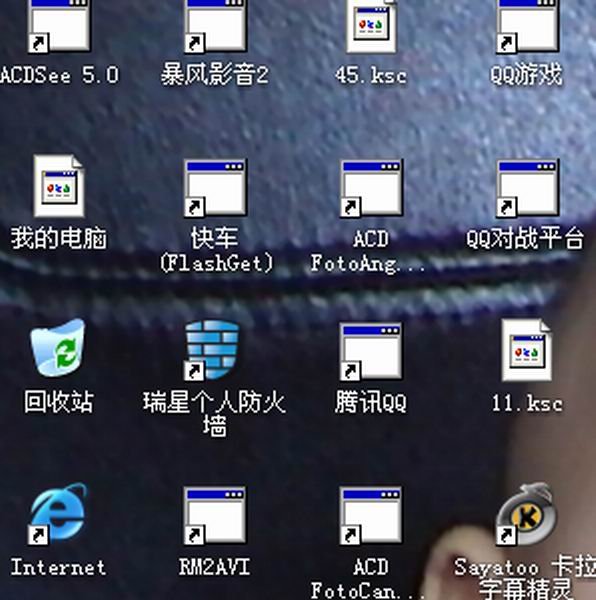Select the 我的电脑 desktop icon
596x600 pixels.
[x=59, y=186]
